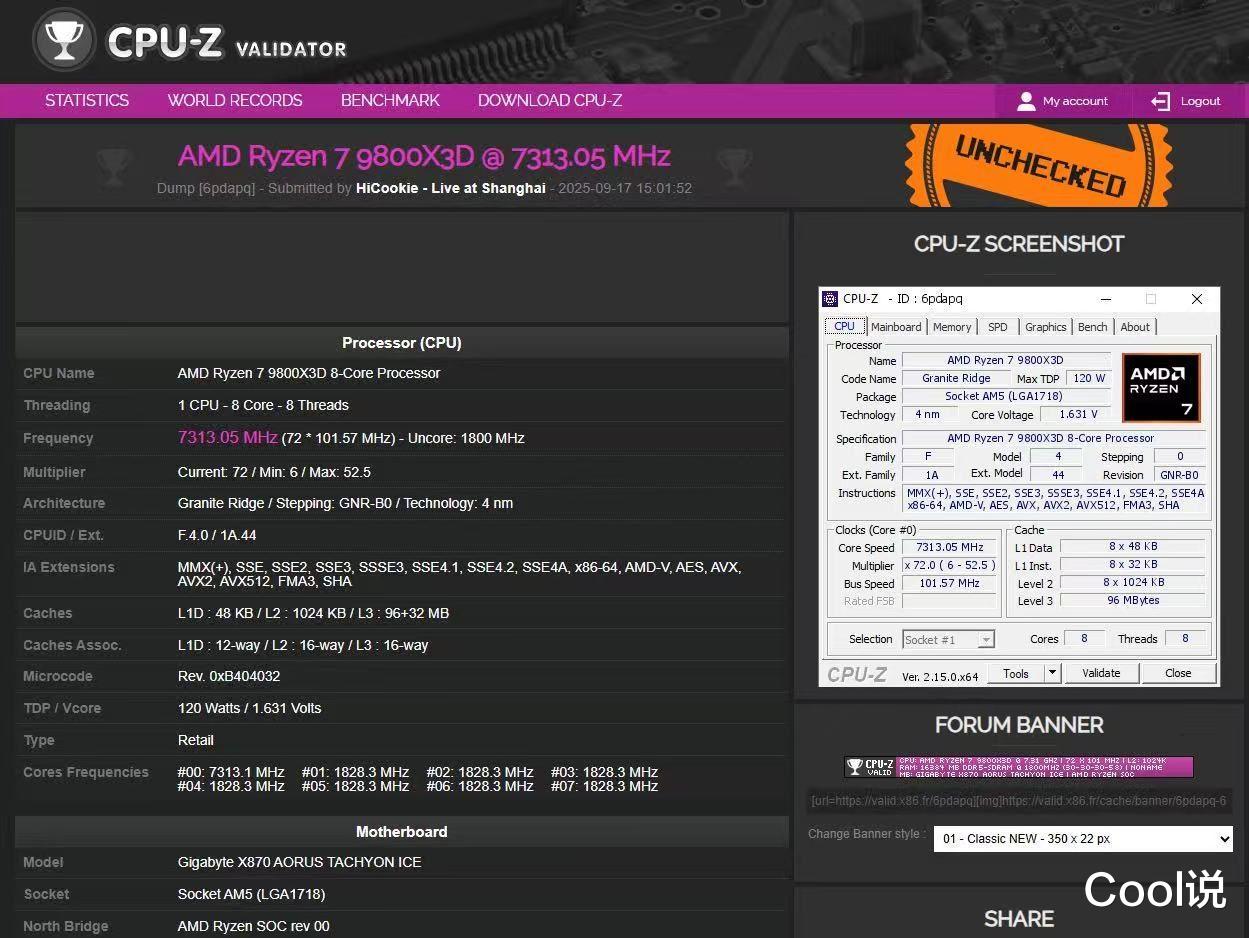
Task: Click the forum banner thumbnail image
Action: click(1019, 767)
